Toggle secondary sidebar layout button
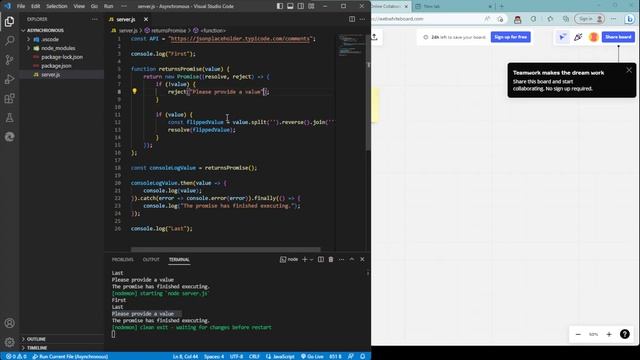Screen dimensions: 640x360 coord(301,6)
